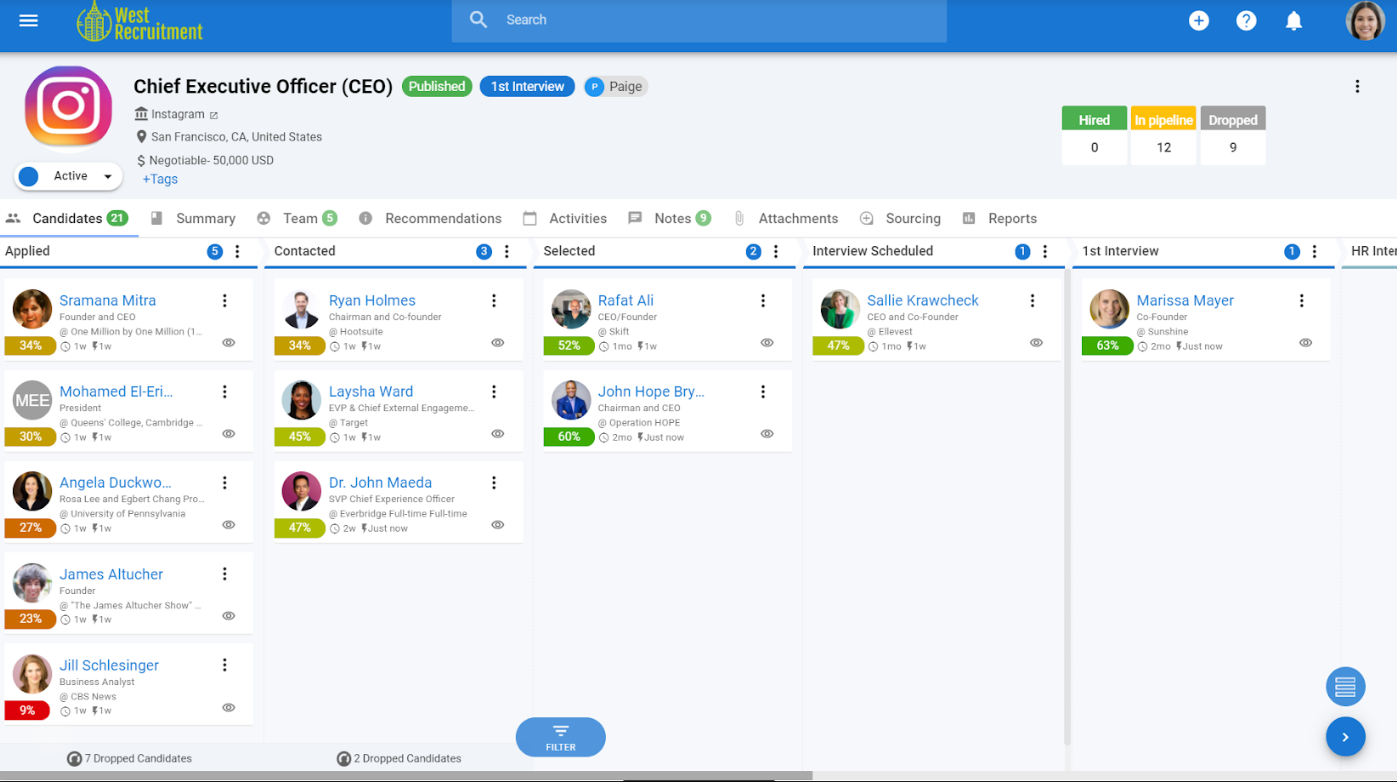
Task: Go to the Activities tab
Action: (565, 219)
